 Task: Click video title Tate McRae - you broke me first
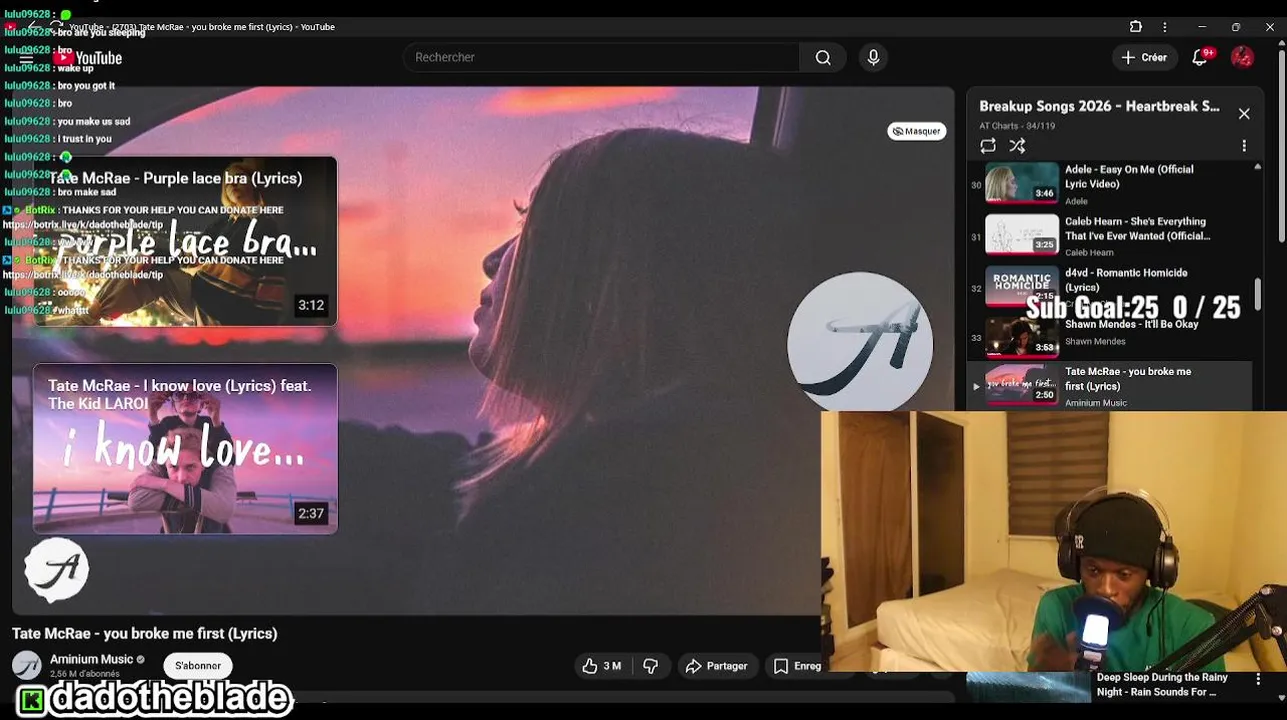tap(145, 634)
